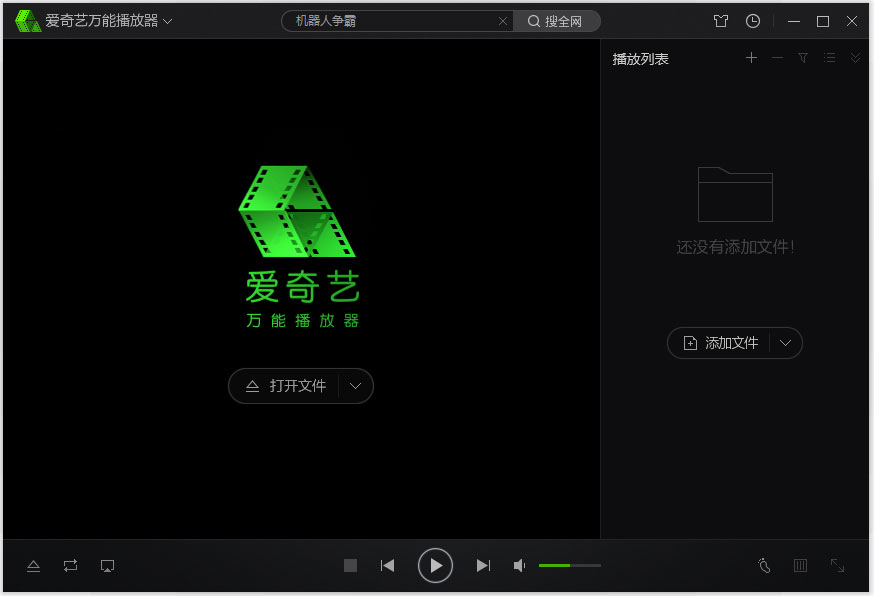Add item with playlist plus icon
Screen dimensions: 874x596
point(751,58)
